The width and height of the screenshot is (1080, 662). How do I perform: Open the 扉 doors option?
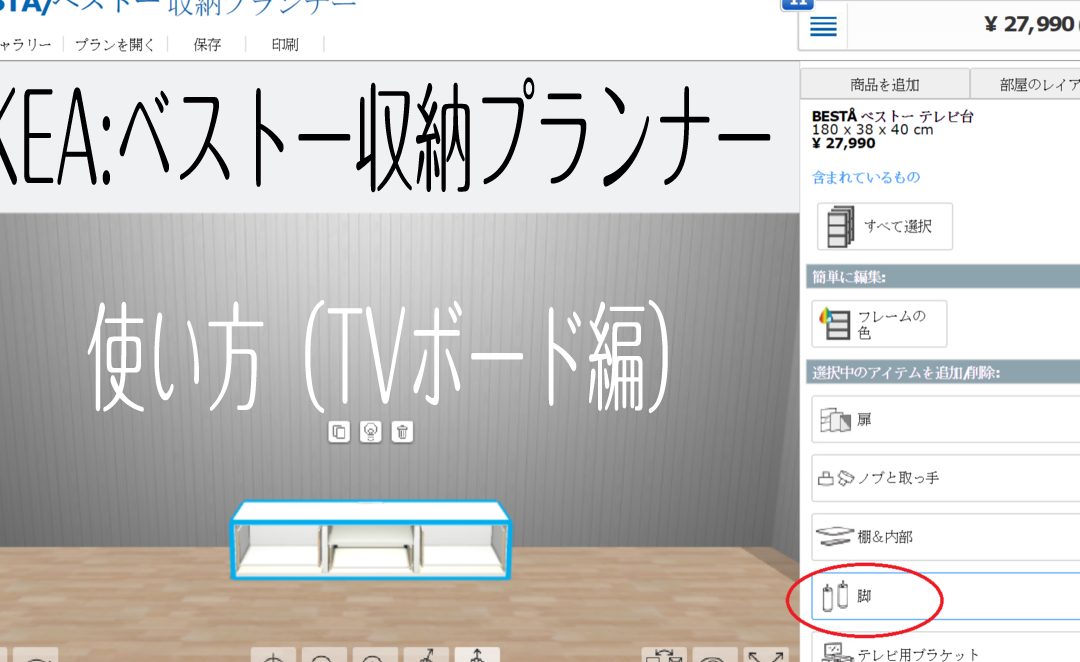click(946, 419)
